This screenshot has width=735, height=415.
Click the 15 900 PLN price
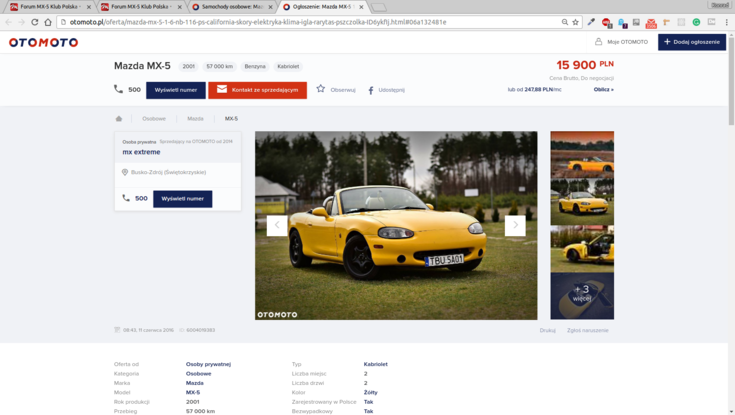pos(585,65)
